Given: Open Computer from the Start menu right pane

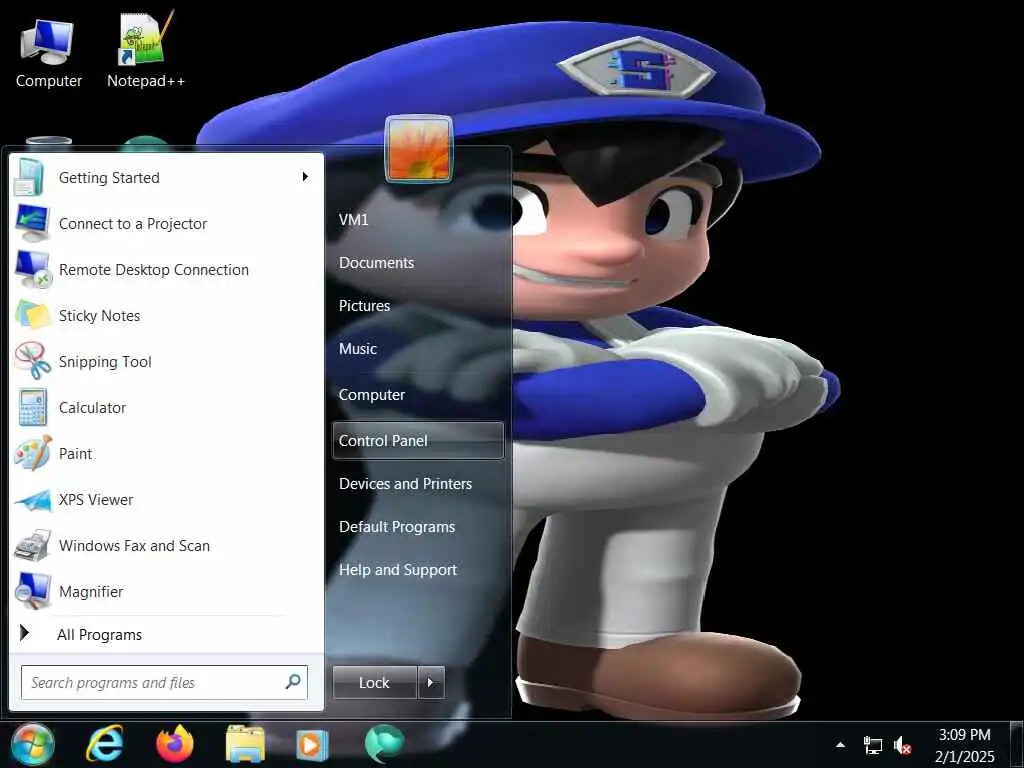Looking at the screenshot, I should [372, 394].
